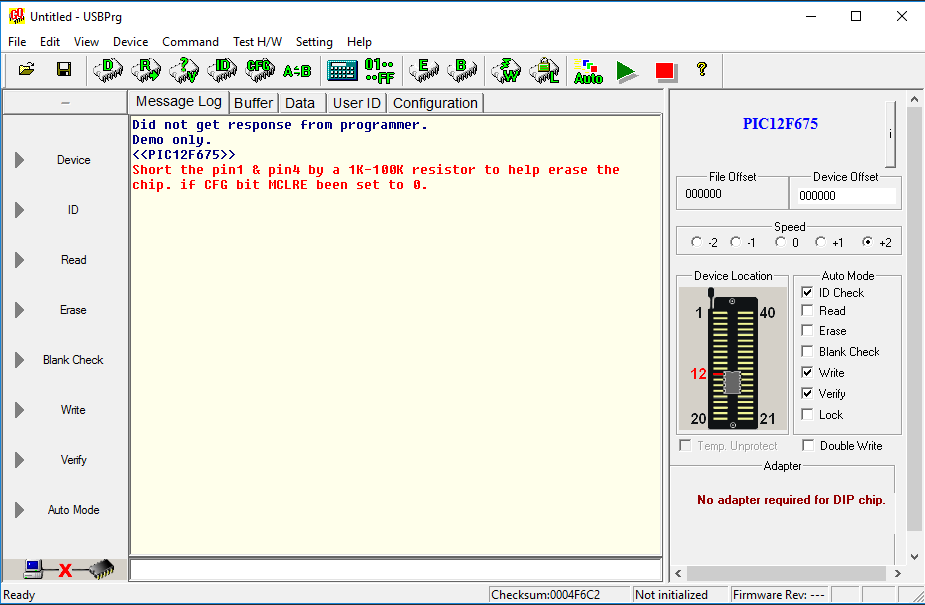Click the right panel vertical scrollbar
This screenshot has height=605, width=925.
point(914,328)
